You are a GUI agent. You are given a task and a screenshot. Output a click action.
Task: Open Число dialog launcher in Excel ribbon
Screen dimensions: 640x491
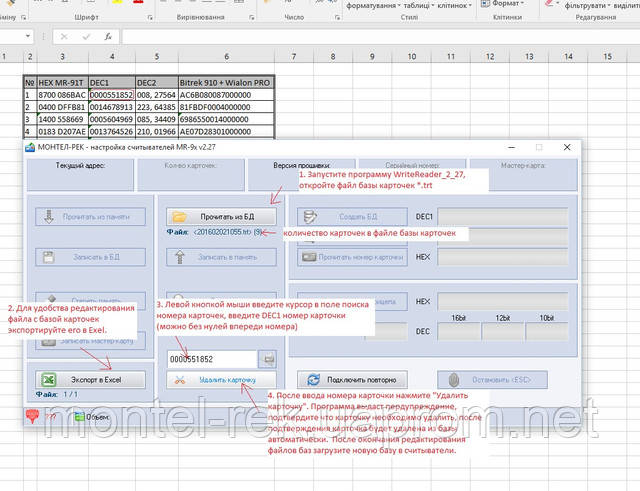337,18
